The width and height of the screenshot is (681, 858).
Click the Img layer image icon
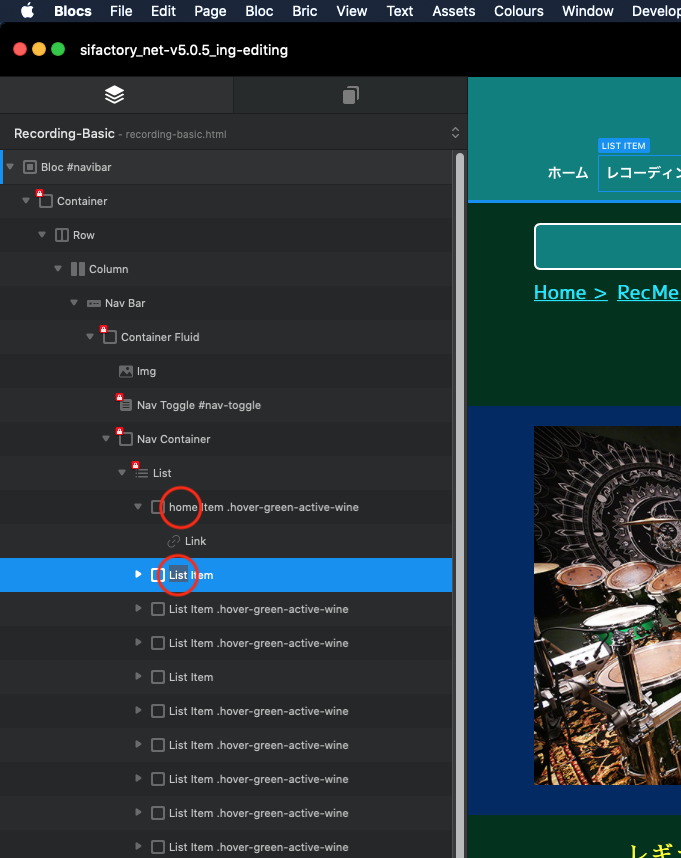coord(126,371)
